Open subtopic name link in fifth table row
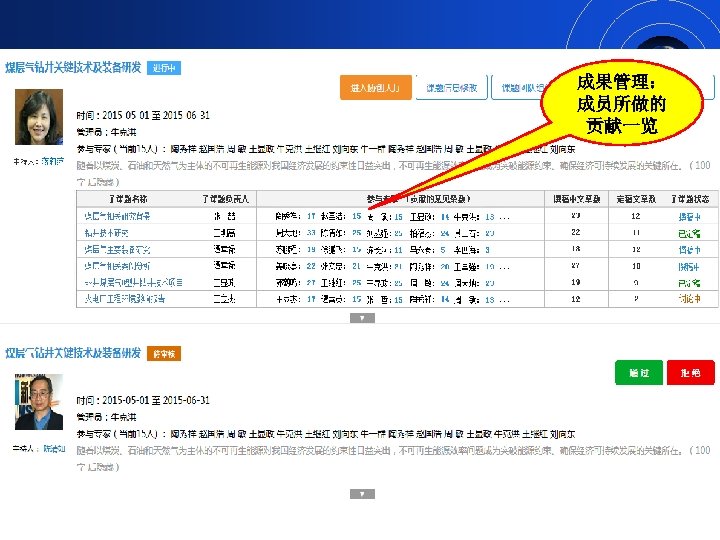 click(x=133, y=283)
